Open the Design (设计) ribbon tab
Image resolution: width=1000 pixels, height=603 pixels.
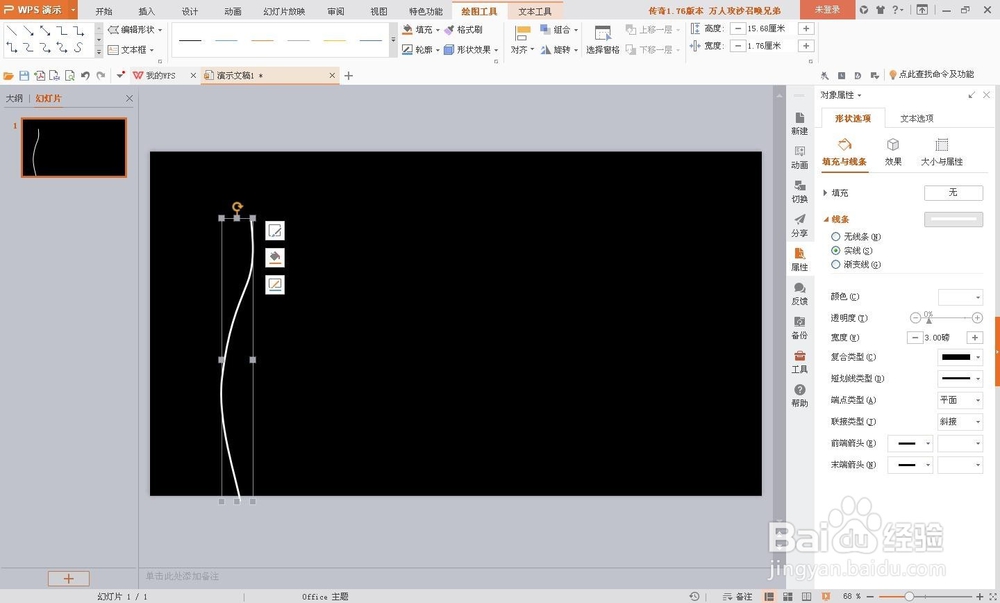tap(190, 11)
